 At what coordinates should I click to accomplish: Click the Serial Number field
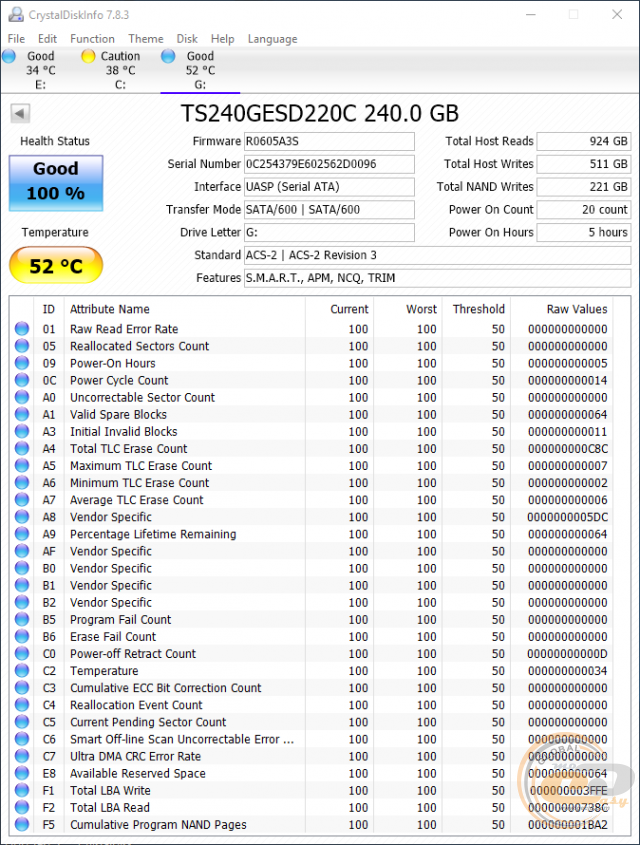(329, 164)
